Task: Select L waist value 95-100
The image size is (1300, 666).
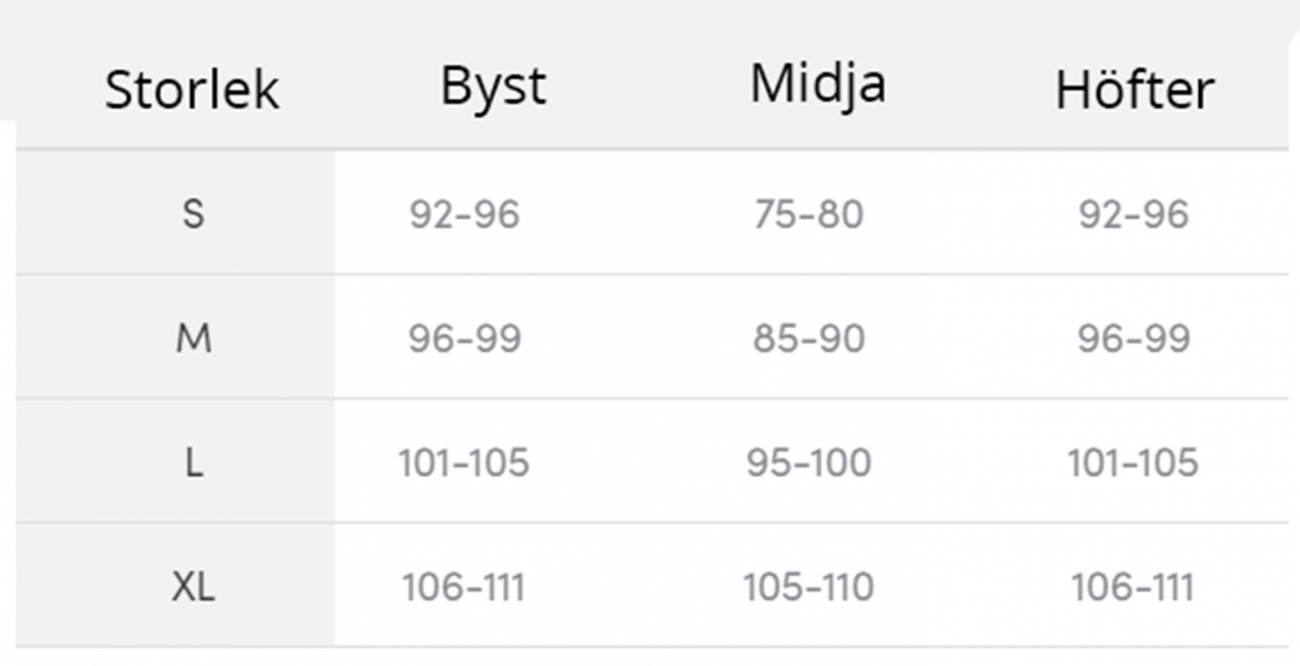Action: coord(808,463)
